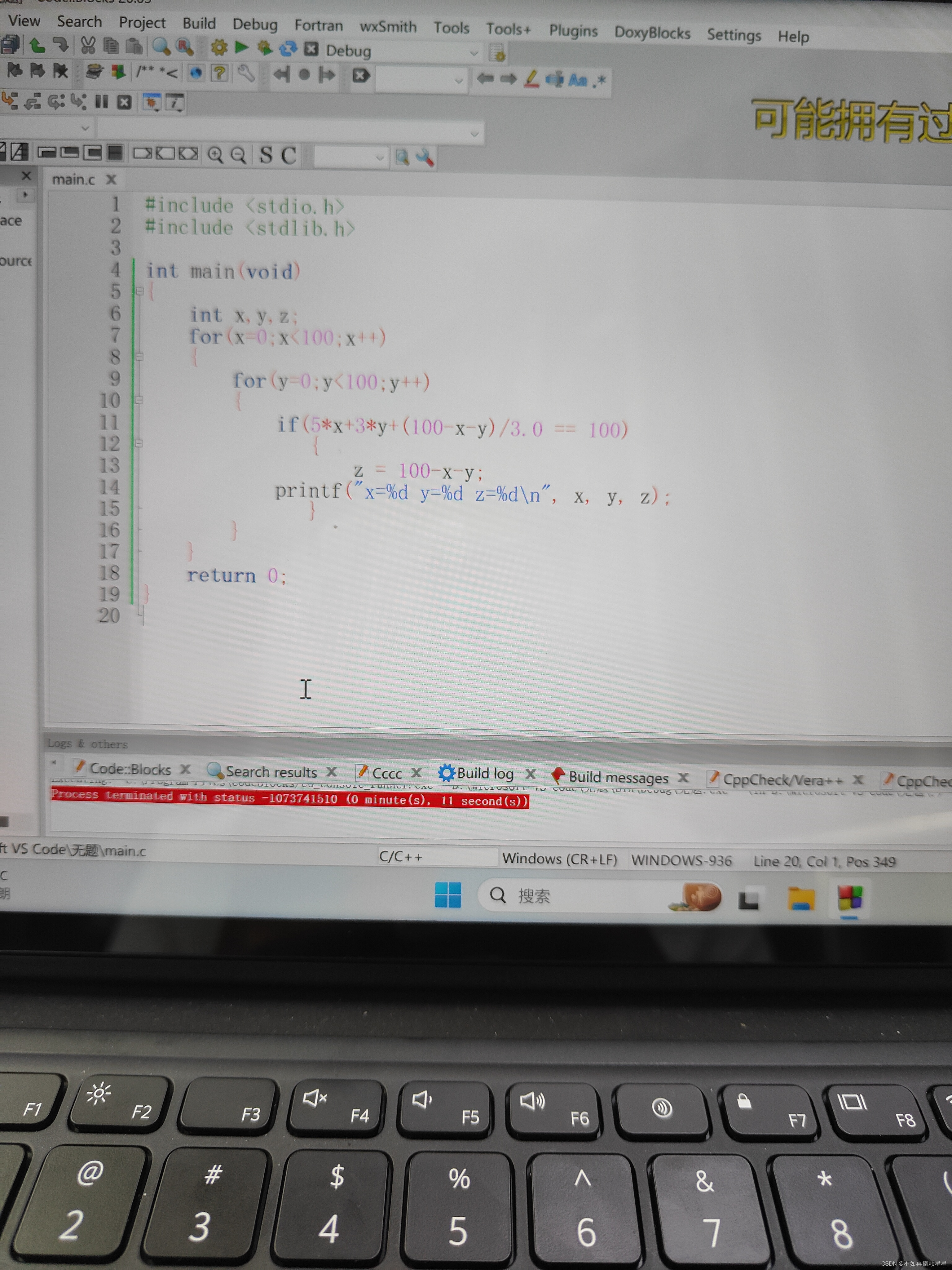Click the highlight marker pen icon

(x=532, y=79)
